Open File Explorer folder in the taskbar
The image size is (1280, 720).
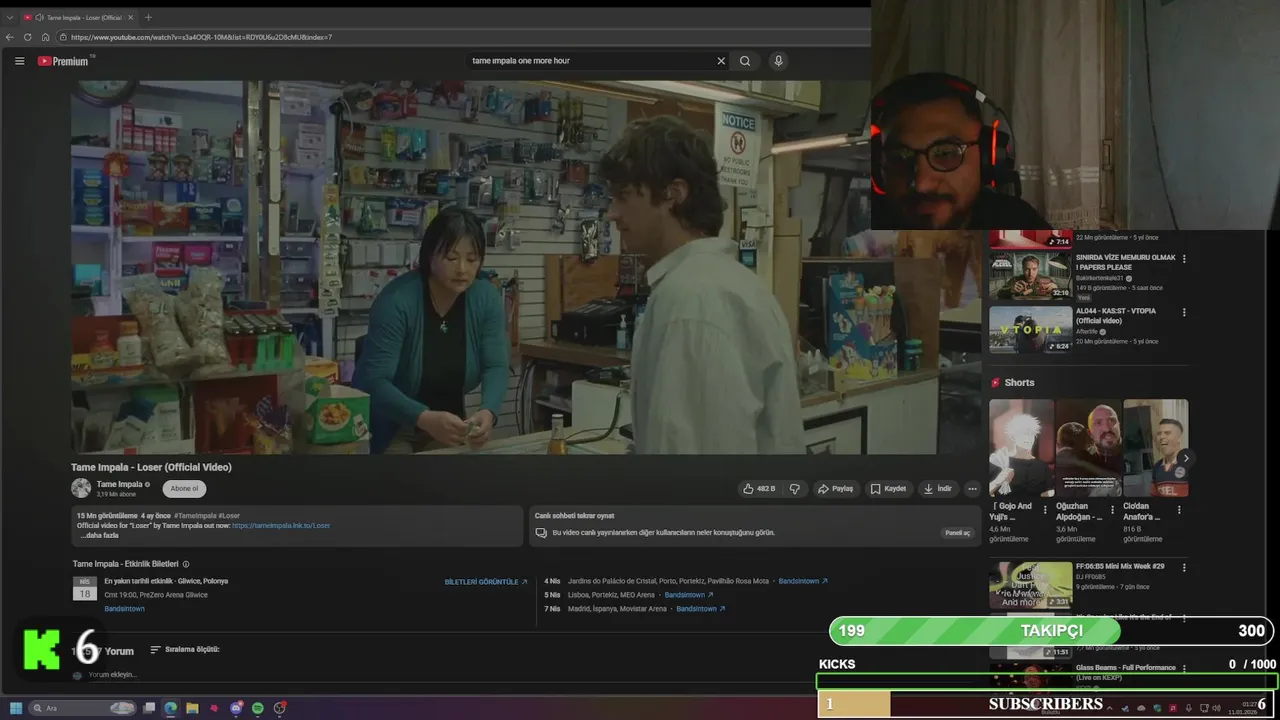pyautogui.click(x=192, y=708)
